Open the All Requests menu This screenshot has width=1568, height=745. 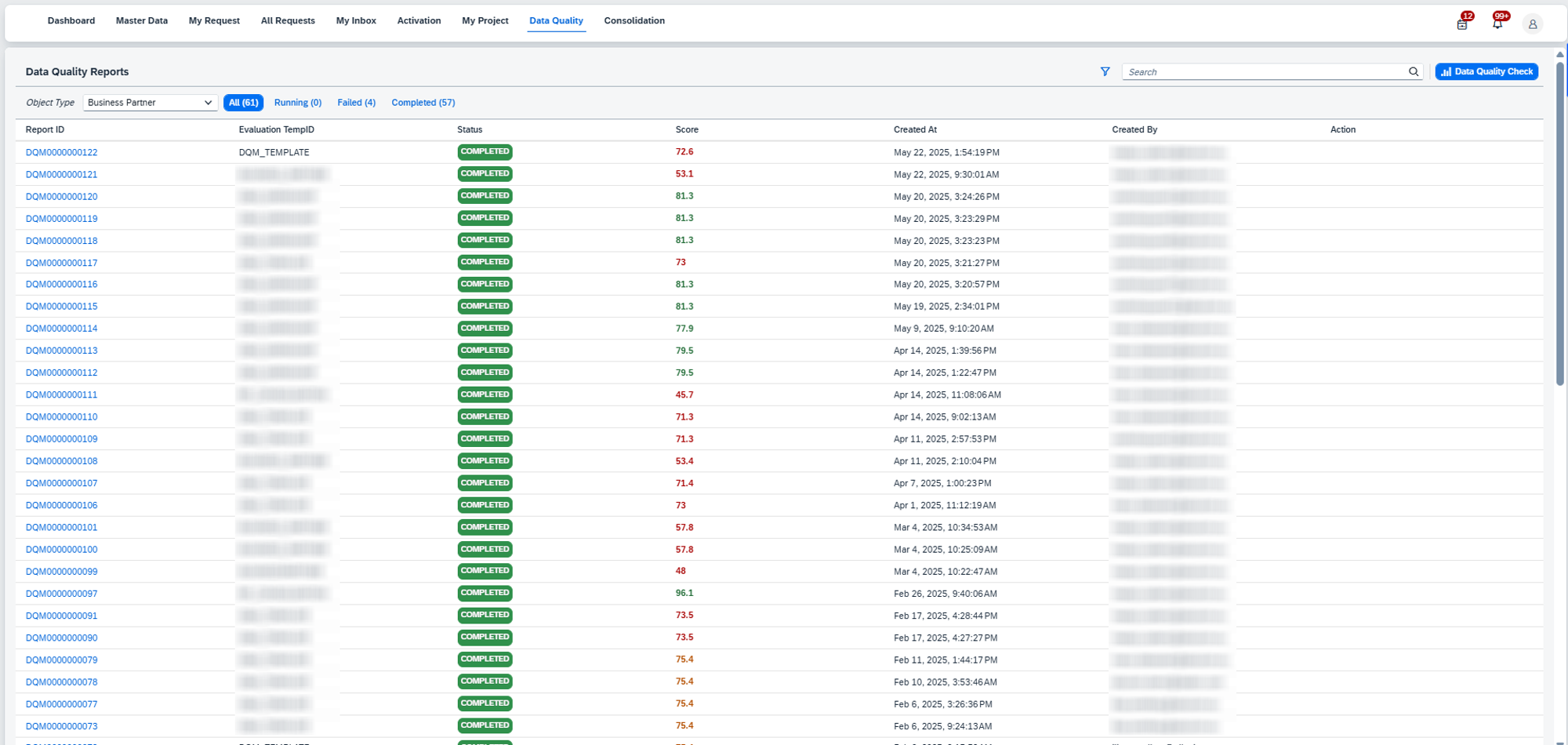click(x=288, y=21)
